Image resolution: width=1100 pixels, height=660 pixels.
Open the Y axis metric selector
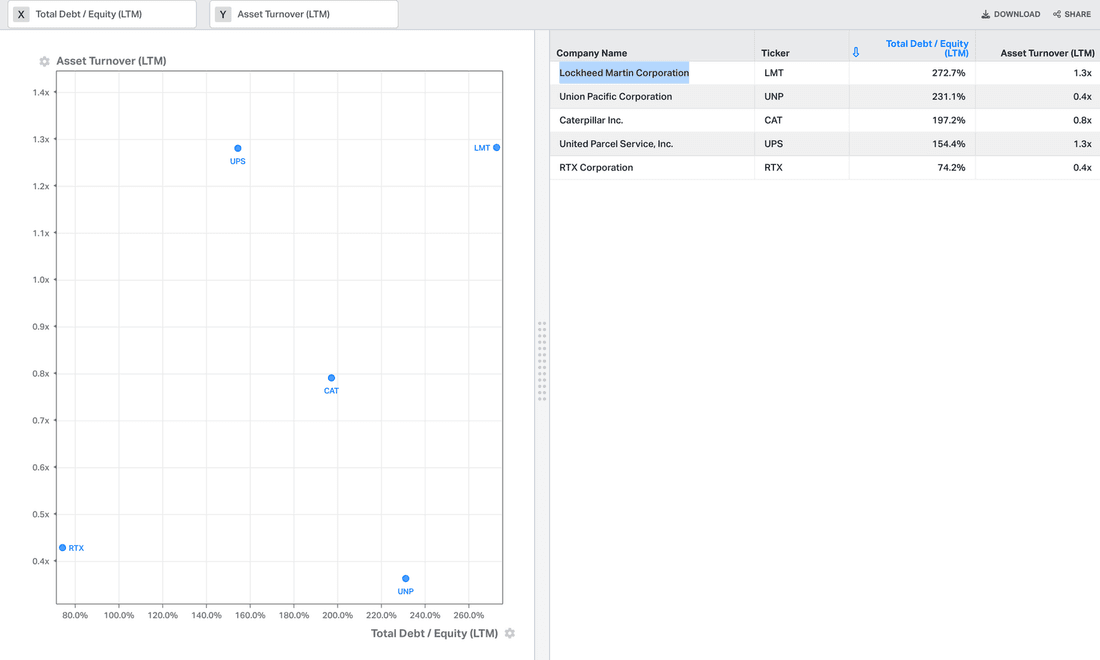coord(304,14)
